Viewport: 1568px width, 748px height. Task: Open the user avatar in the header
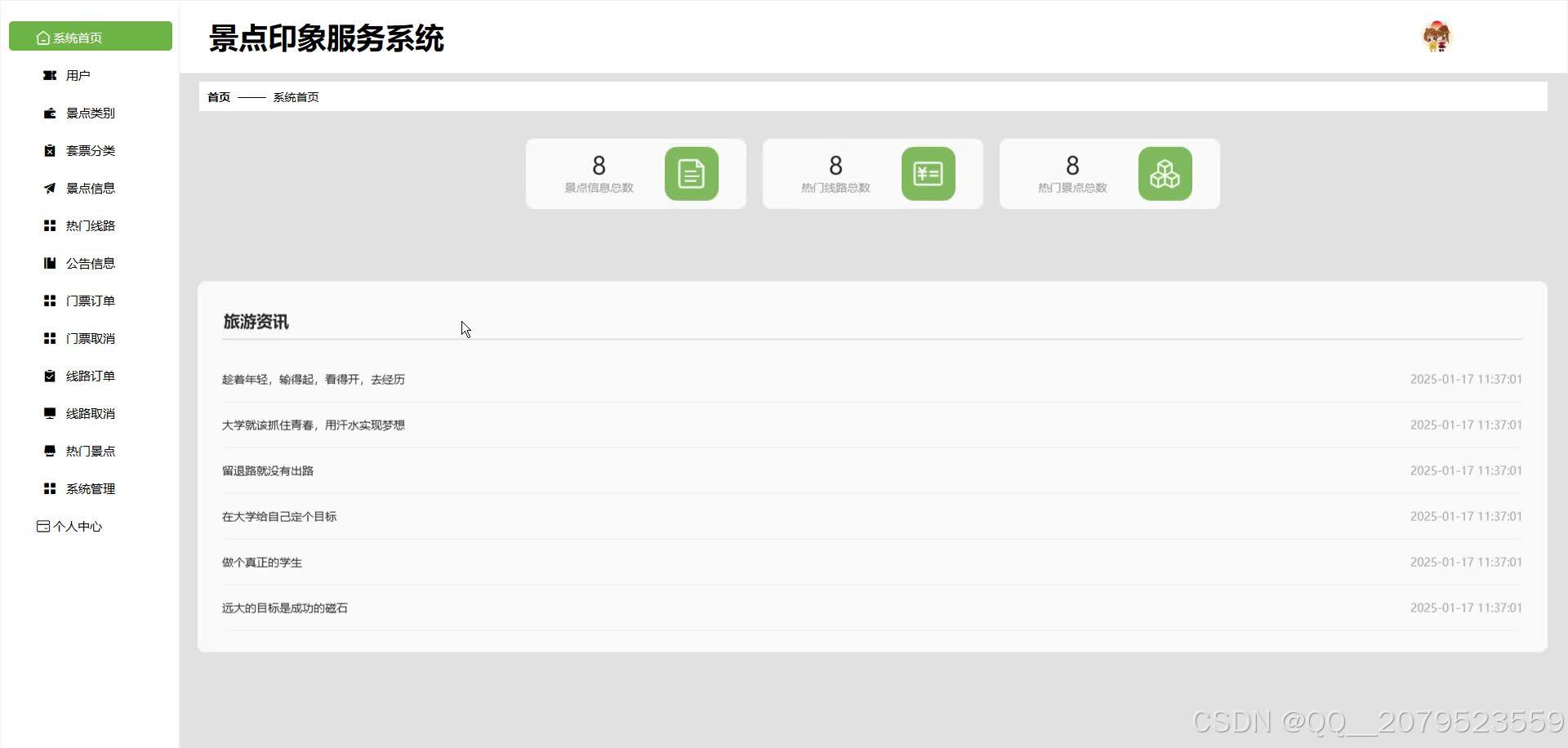click(1437, 37)
